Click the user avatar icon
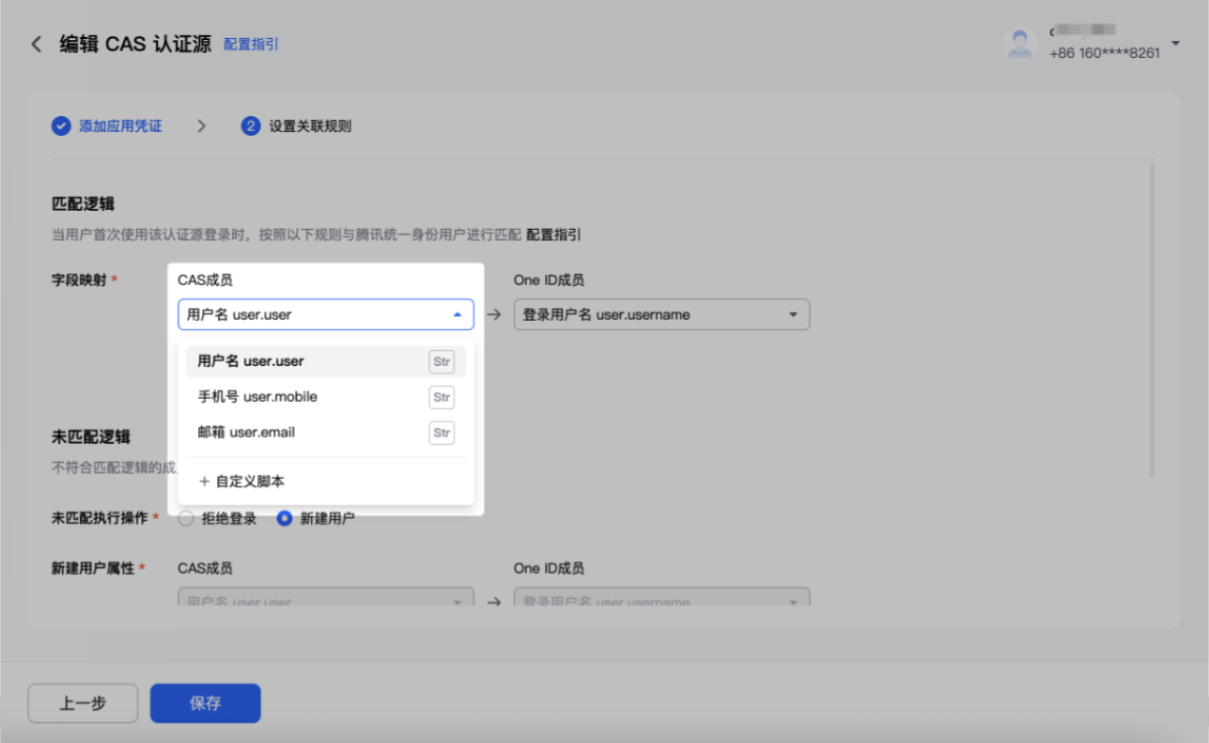This screenshot has height=743, width=1209. [1020, 43]
